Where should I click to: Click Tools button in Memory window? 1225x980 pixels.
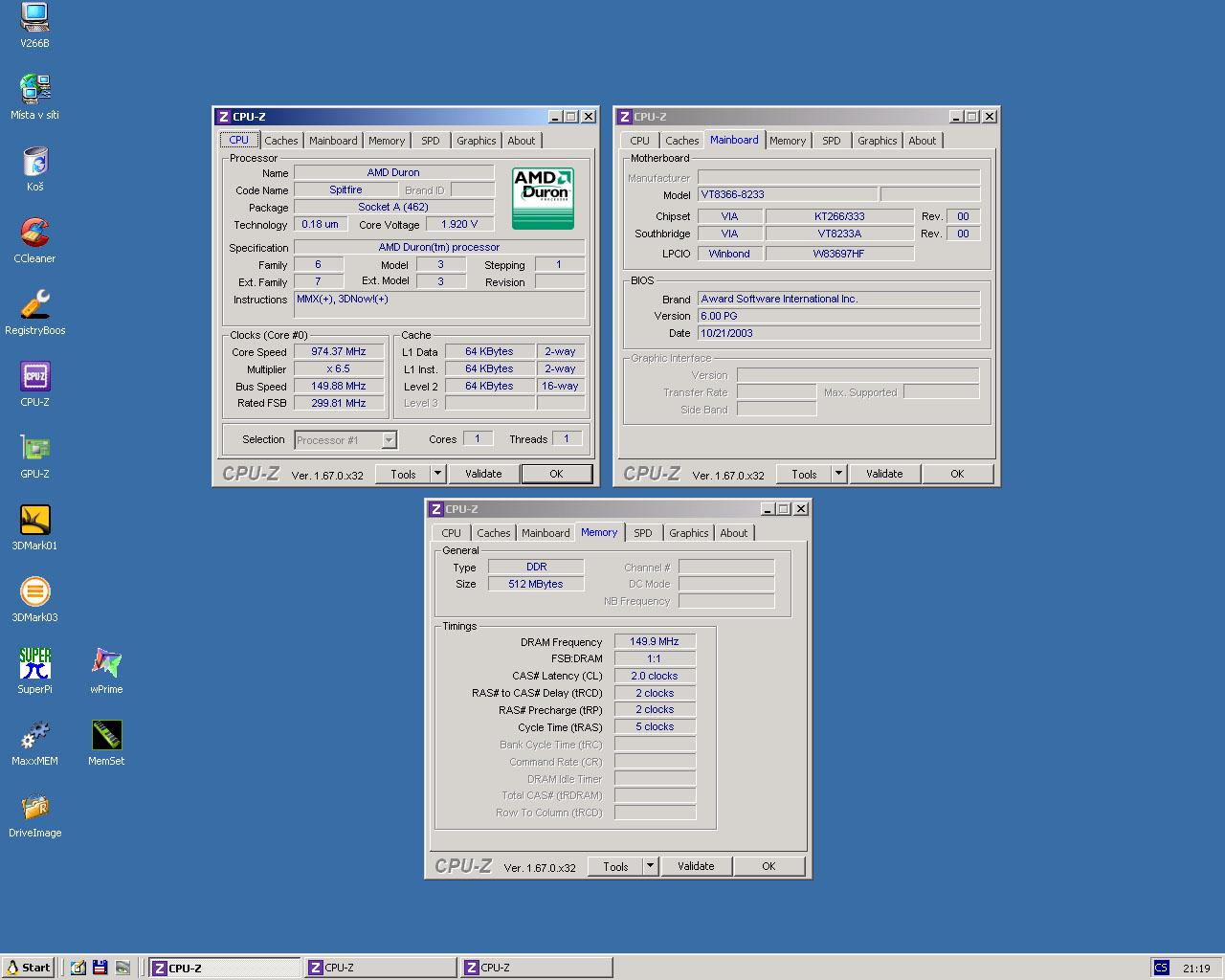pos(615,866)
